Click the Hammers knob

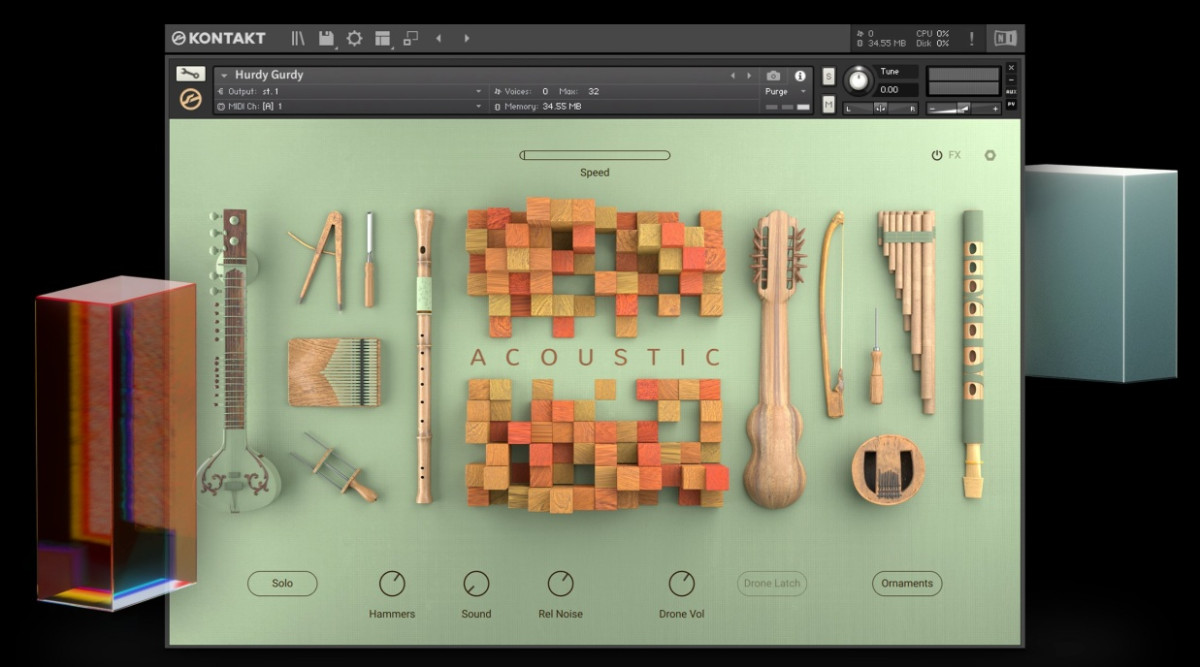coord(392,583)
